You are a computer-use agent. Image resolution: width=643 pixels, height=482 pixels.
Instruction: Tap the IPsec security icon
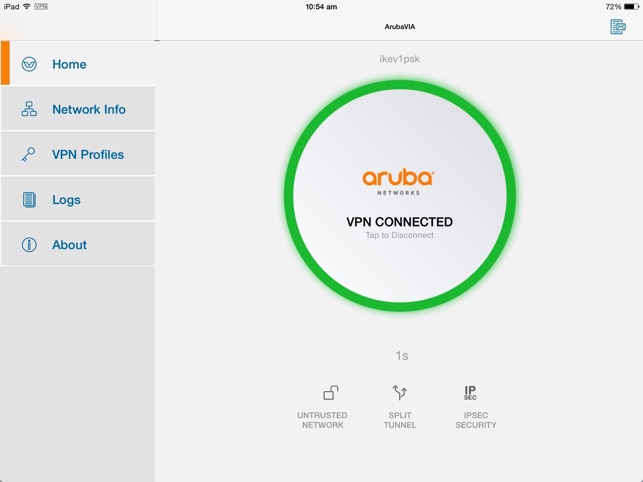[x=470, y=392]
